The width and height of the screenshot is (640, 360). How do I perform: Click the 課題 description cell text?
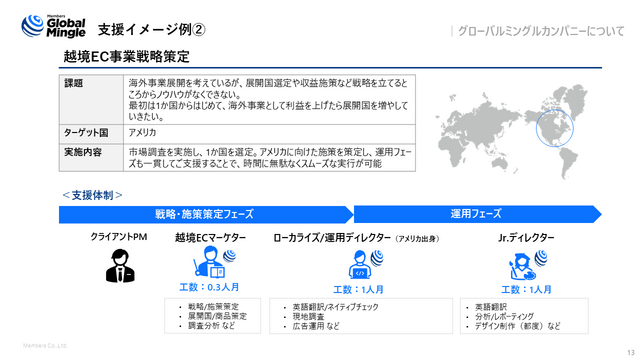tap(268, 100)
